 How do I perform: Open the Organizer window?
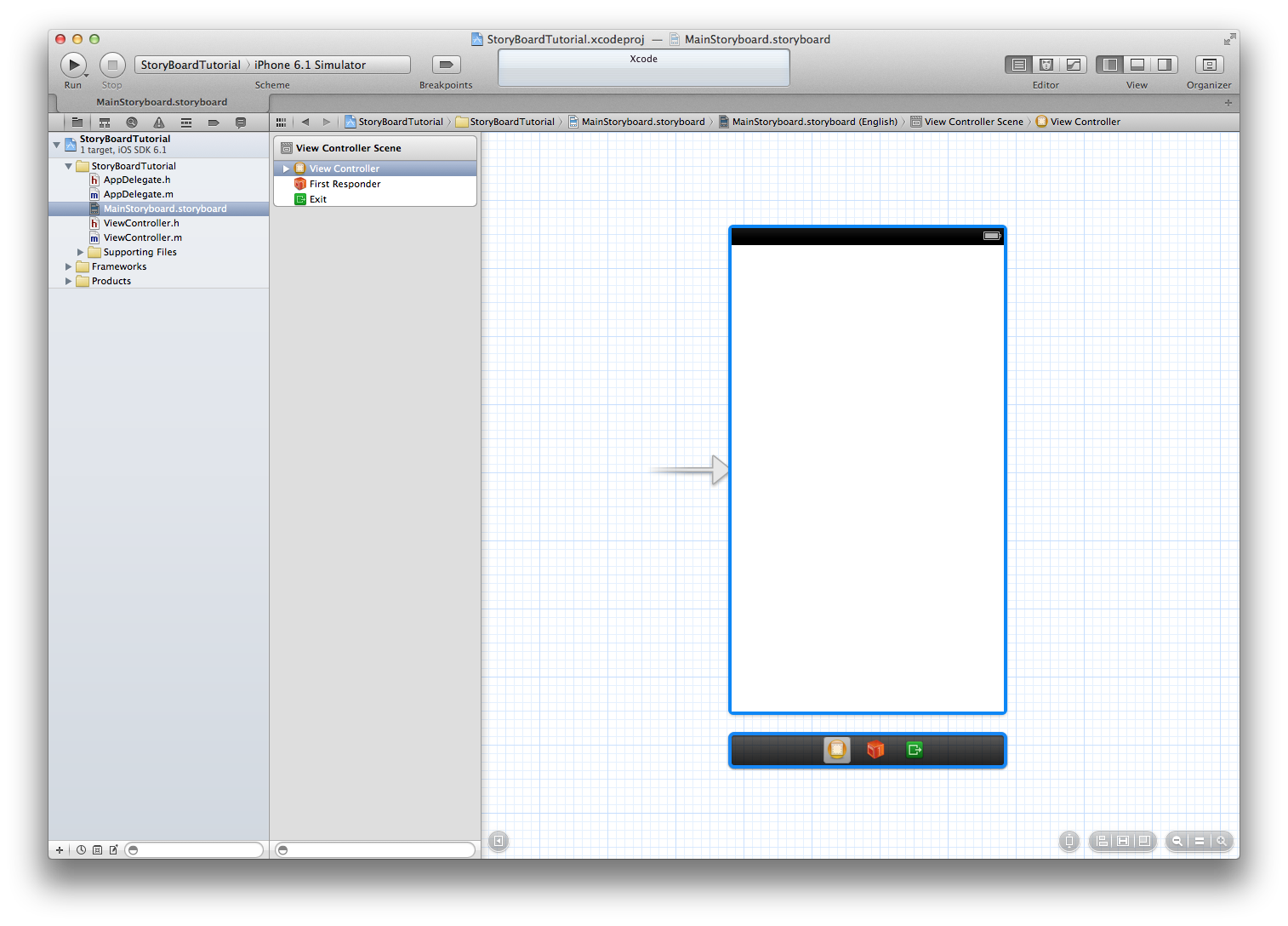[x=1209, y=65]
